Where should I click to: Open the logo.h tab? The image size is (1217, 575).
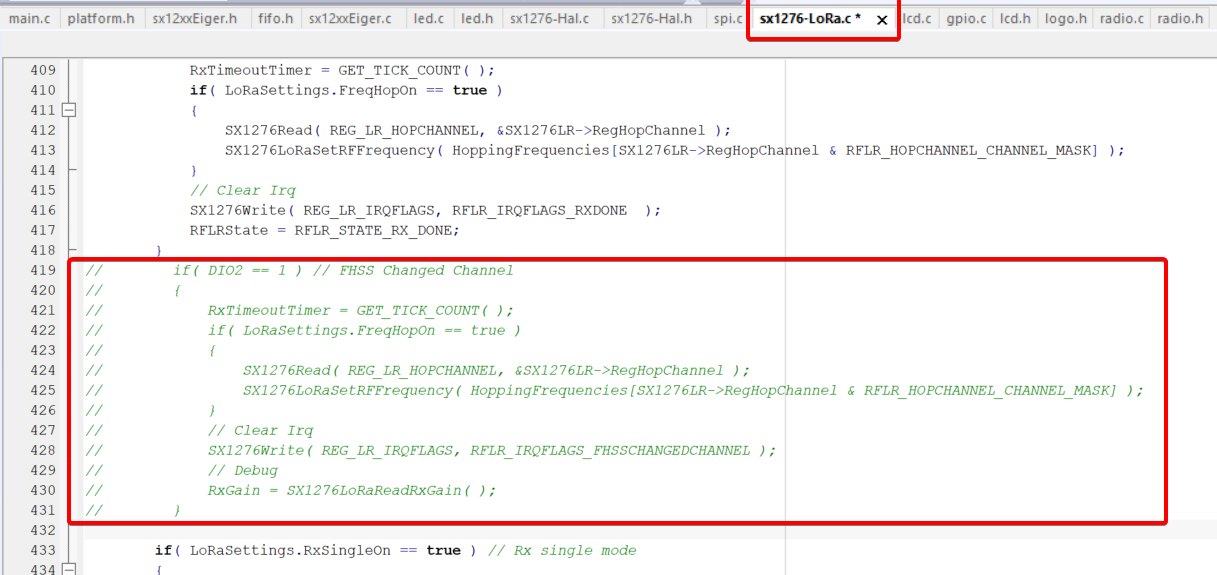pyautogui.click(x=1065, y=19)
